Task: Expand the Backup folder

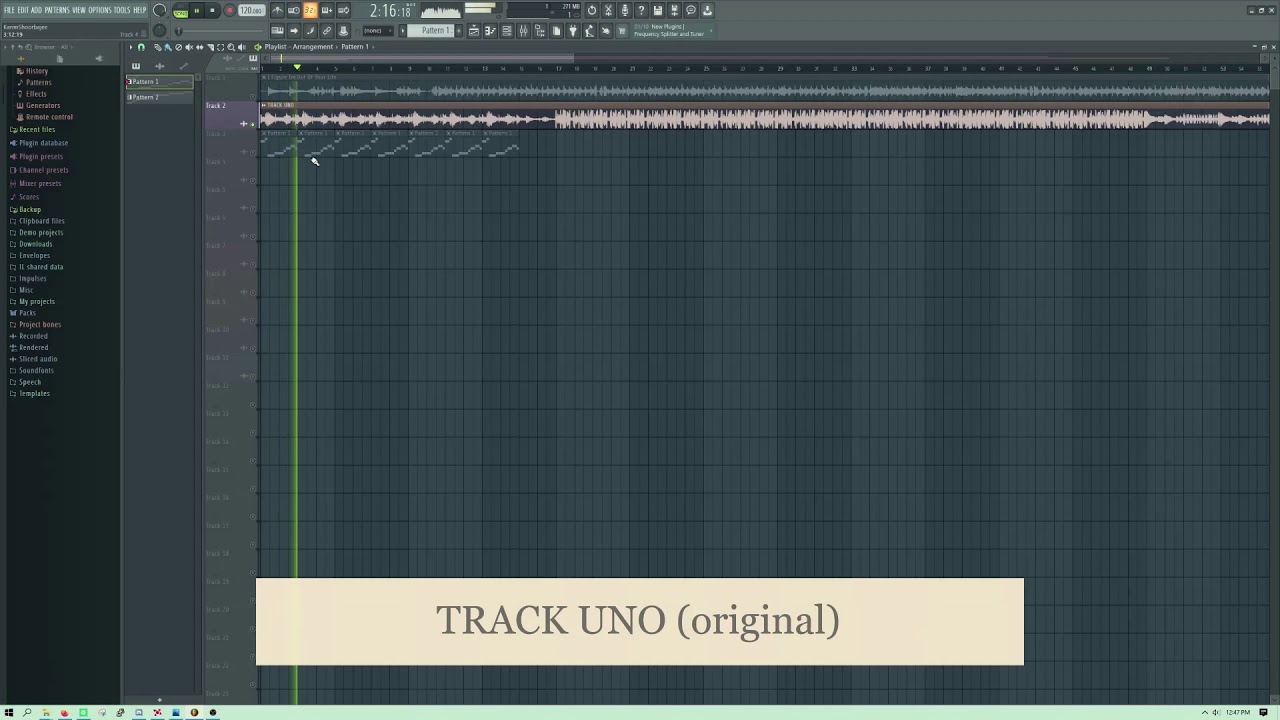Action: [30, 210]
